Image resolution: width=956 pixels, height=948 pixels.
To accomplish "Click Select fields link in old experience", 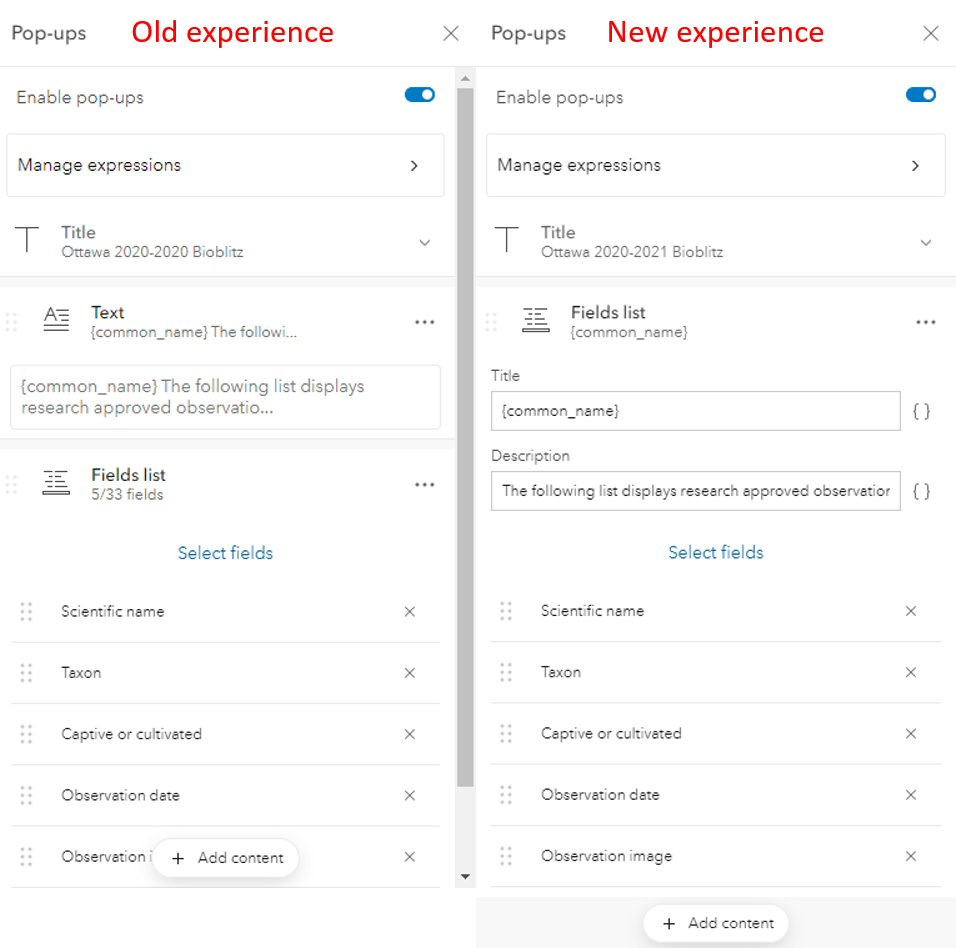I will (x=225, y=553).
